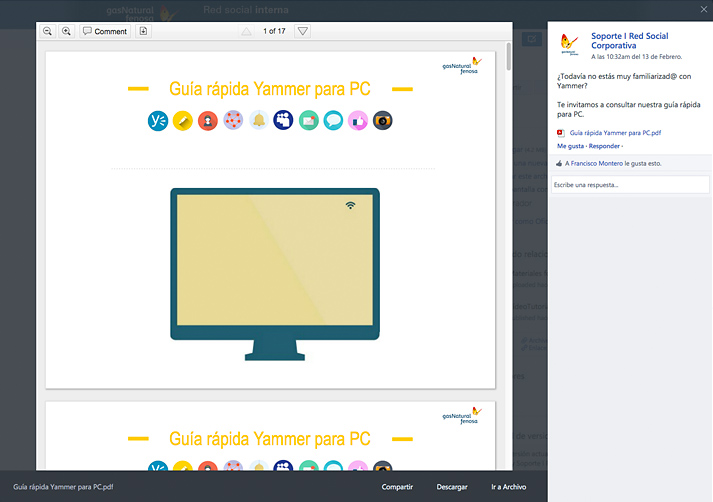The width and height of the screenshot is (713, 502).
Task: Click the green envelope inbox icon
Action: pos(309,121)
